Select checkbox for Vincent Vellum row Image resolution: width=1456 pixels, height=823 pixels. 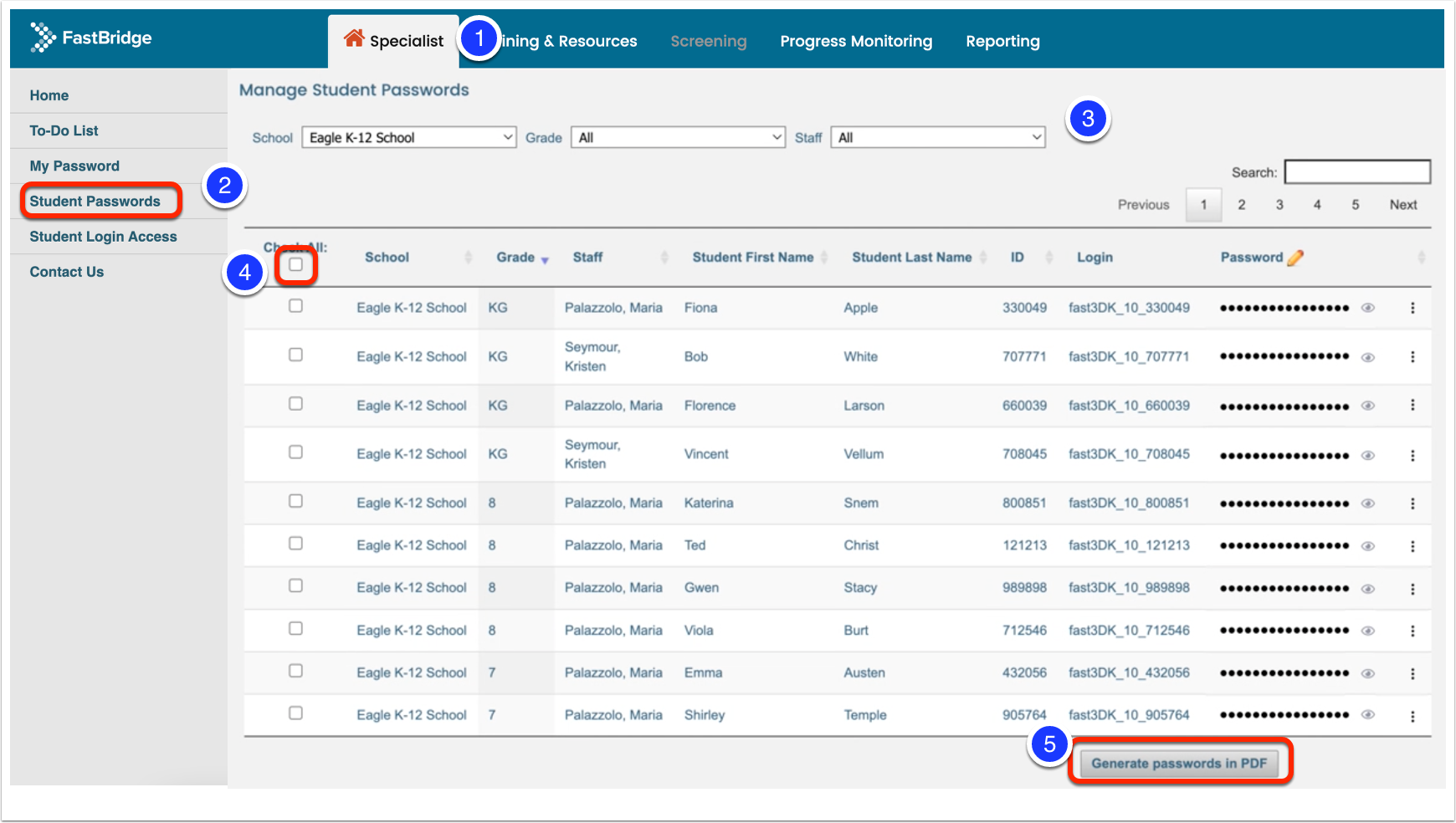(295, 452)
